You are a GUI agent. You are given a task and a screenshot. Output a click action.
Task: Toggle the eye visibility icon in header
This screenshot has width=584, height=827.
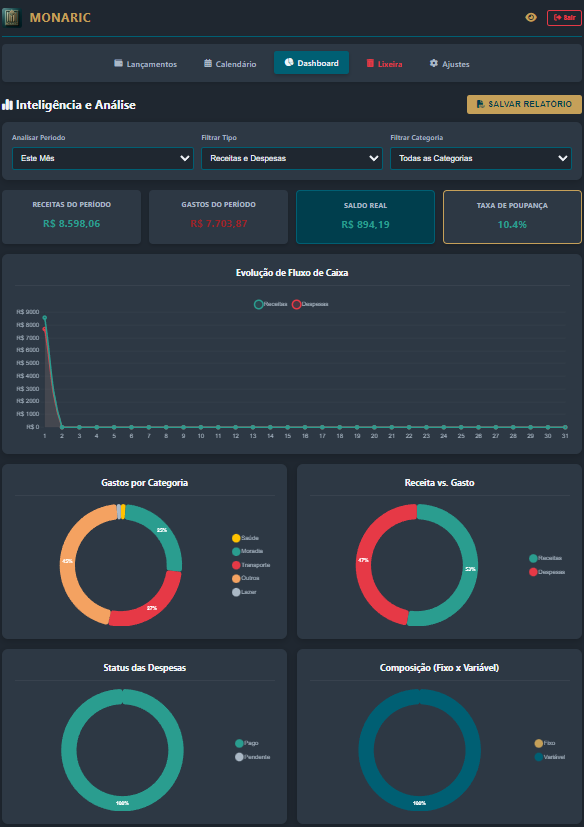(531, 17)
